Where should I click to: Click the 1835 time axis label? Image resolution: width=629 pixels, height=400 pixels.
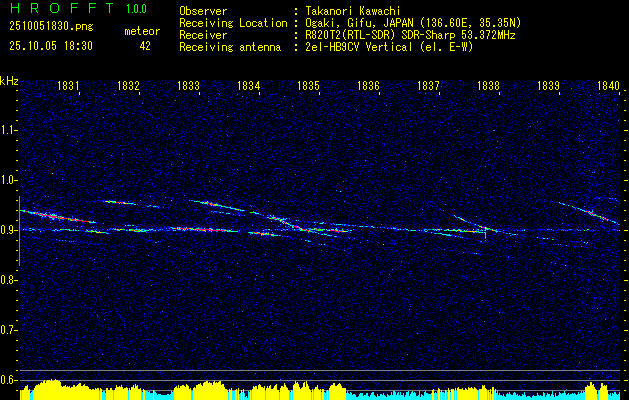coord(308,86)
